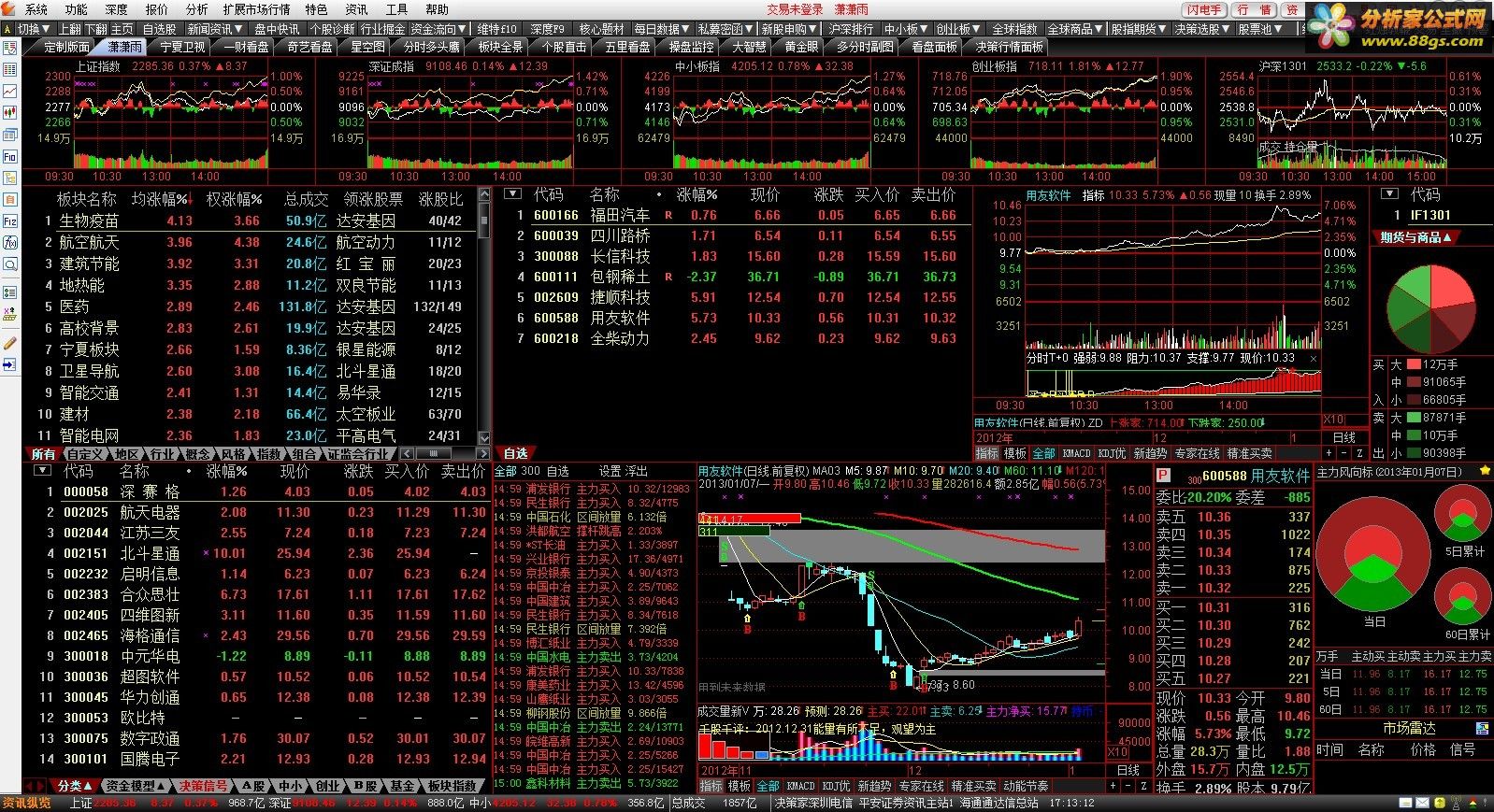Select the 行业 sector filter tab

[163, 454]
